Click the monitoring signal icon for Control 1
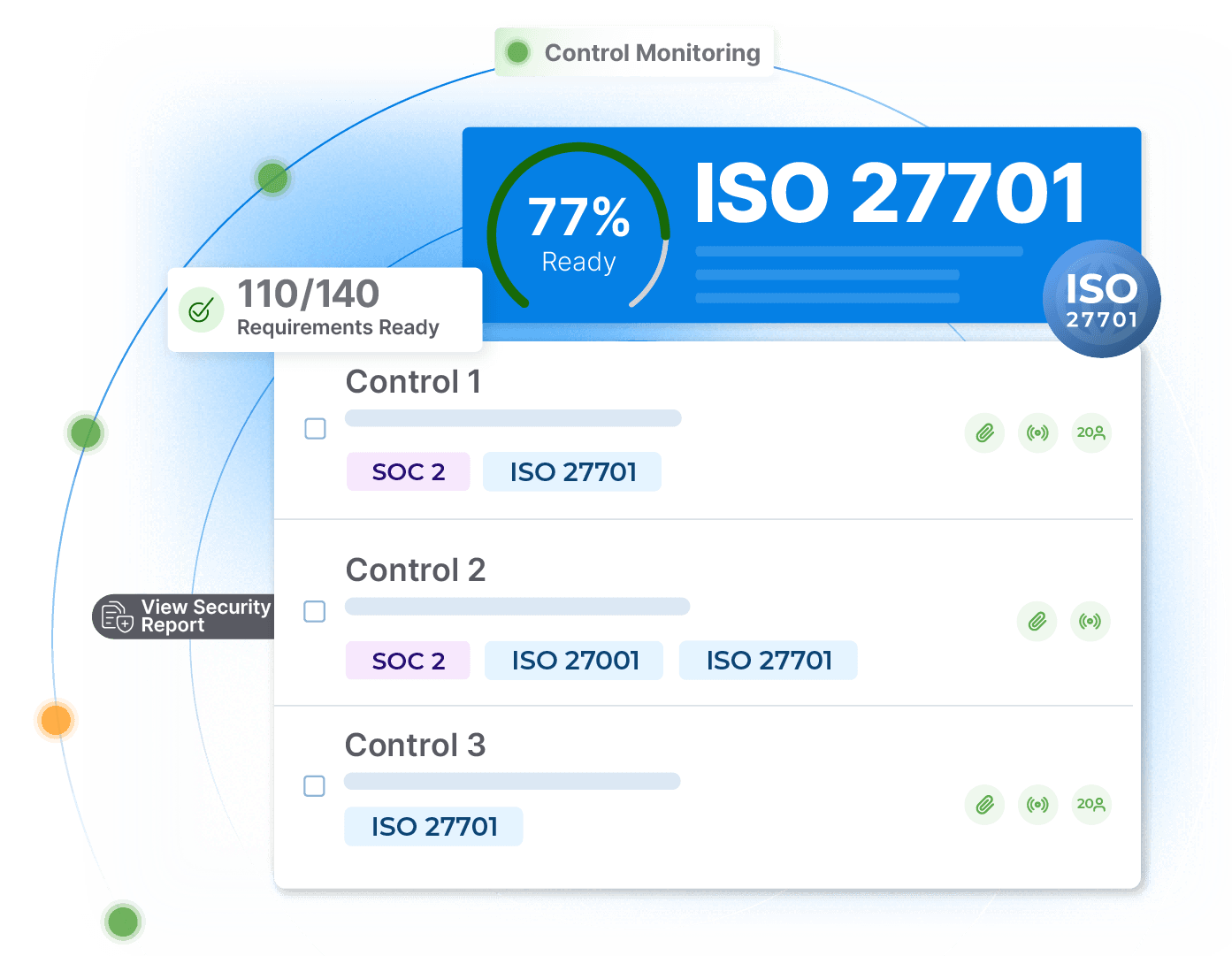Image resolution: width=1232 pixels, height=956 pixels. click(1037, 433)
